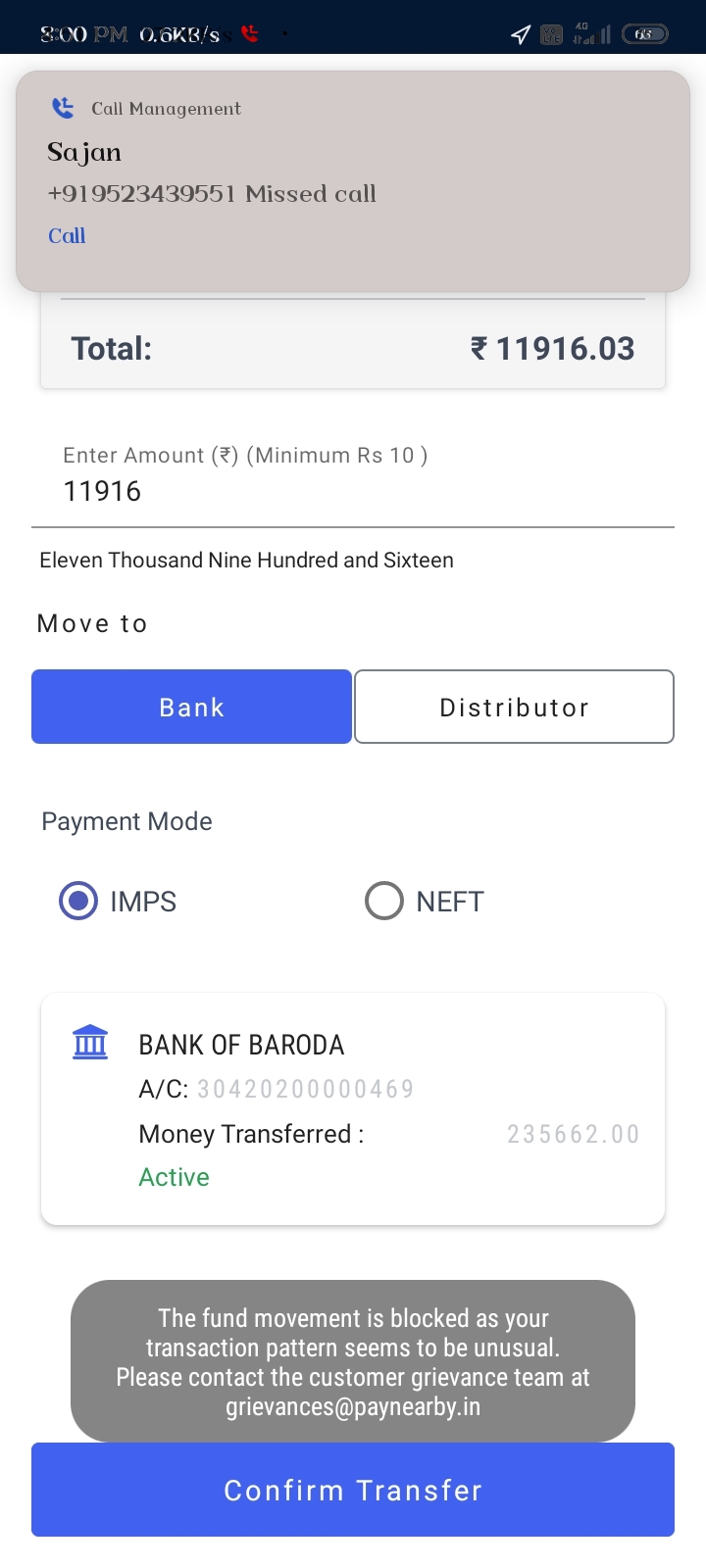Tap the Bank of Baroda building icon
Viewport: 706px width, 1568px height.
point(90,1043)
